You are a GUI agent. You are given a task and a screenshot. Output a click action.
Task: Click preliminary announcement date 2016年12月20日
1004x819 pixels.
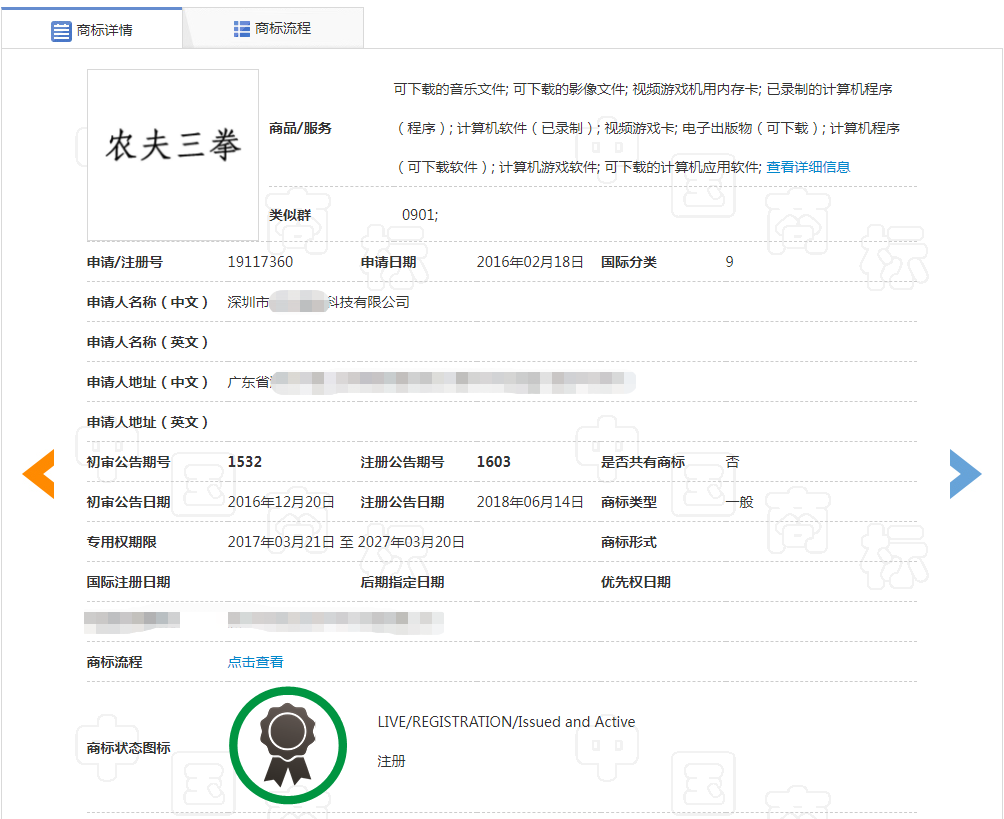(x=281, y=502)
